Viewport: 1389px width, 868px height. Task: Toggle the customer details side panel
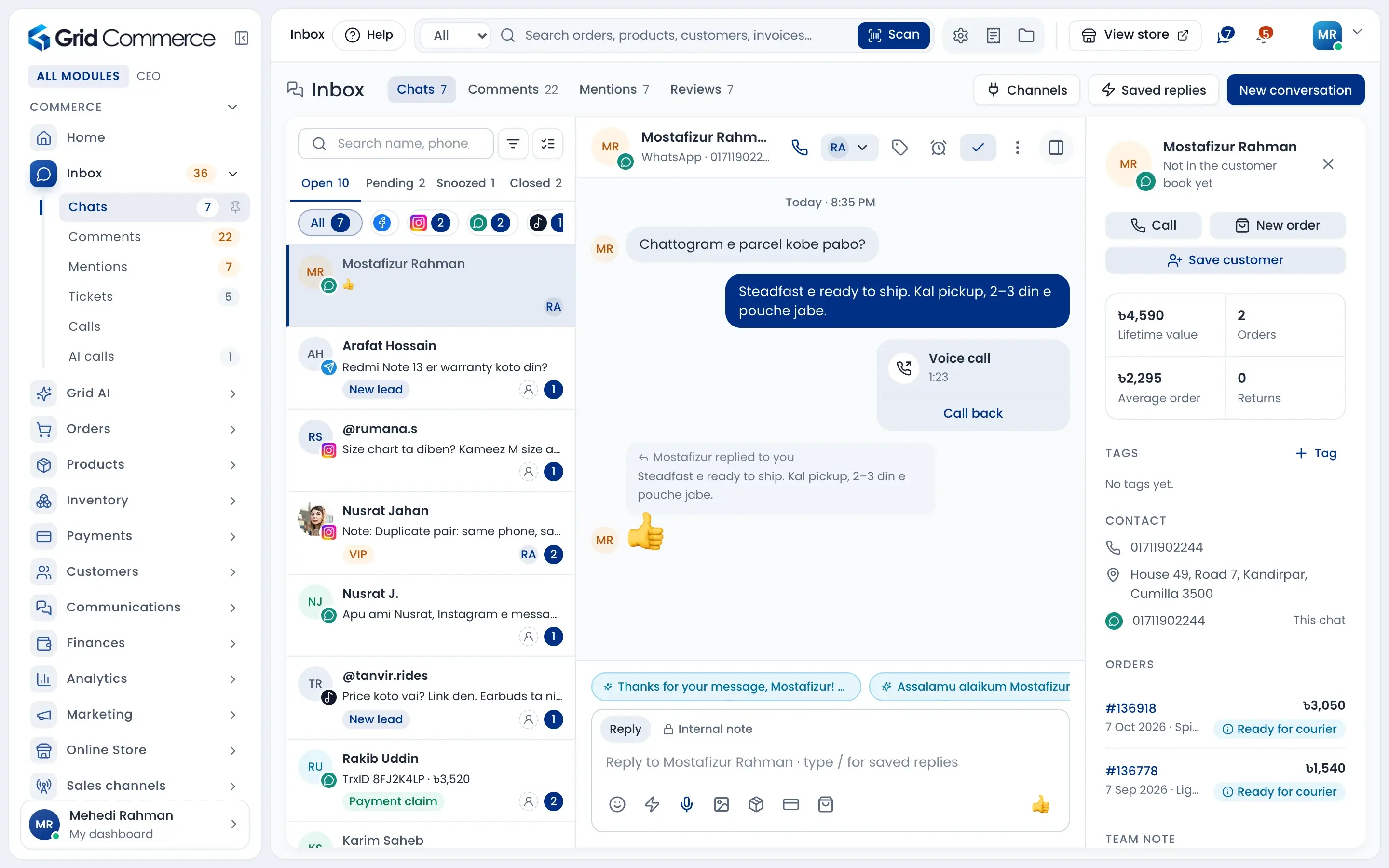click(x=1056, y=148)
